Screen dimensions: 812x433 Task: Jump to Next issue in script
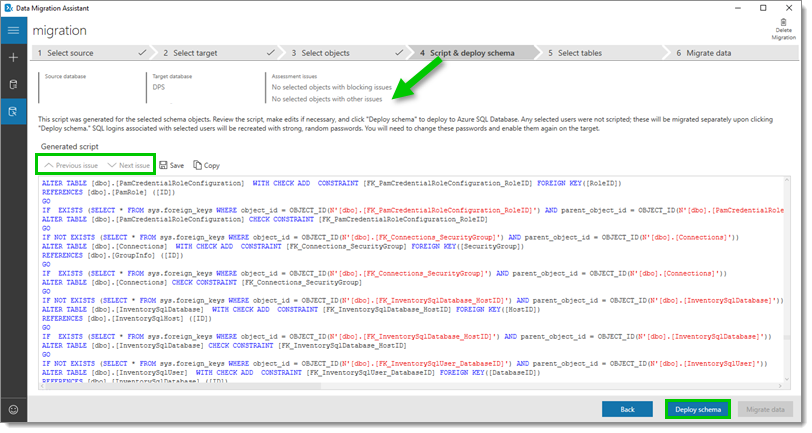pyautogui.click(x=129, y=165)
